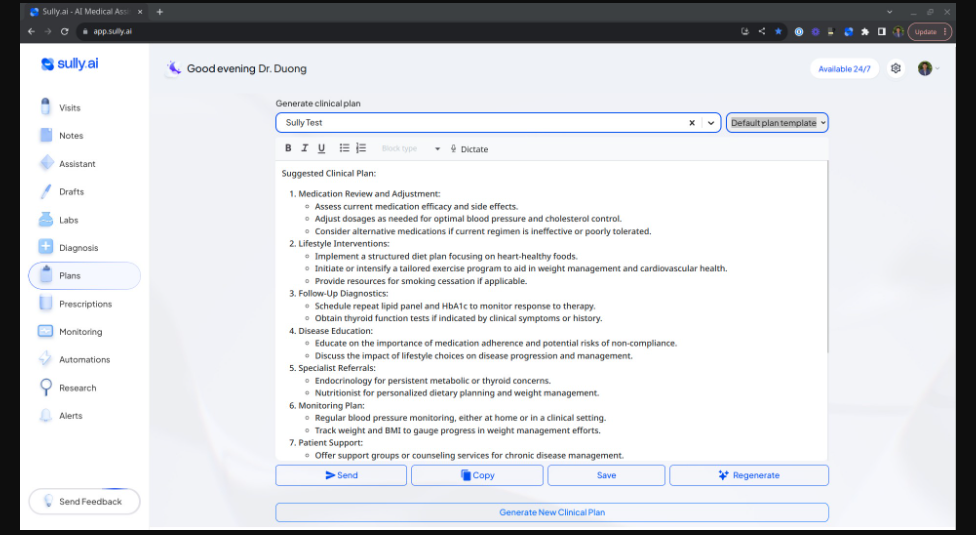Click the 'Specialist Referrals' line
This screenshot has height=535, width=976.
pos(337,368)
